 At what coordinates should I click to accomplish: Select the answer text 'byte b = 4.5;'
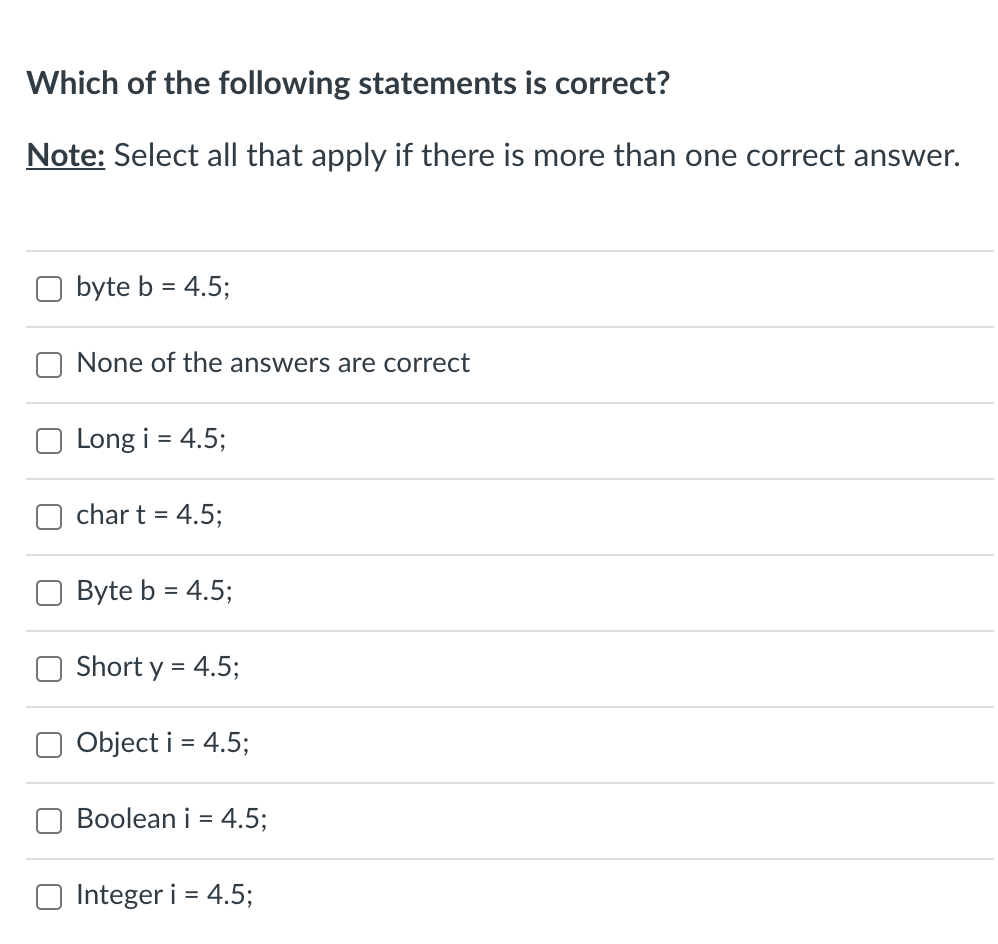(152, 287)
